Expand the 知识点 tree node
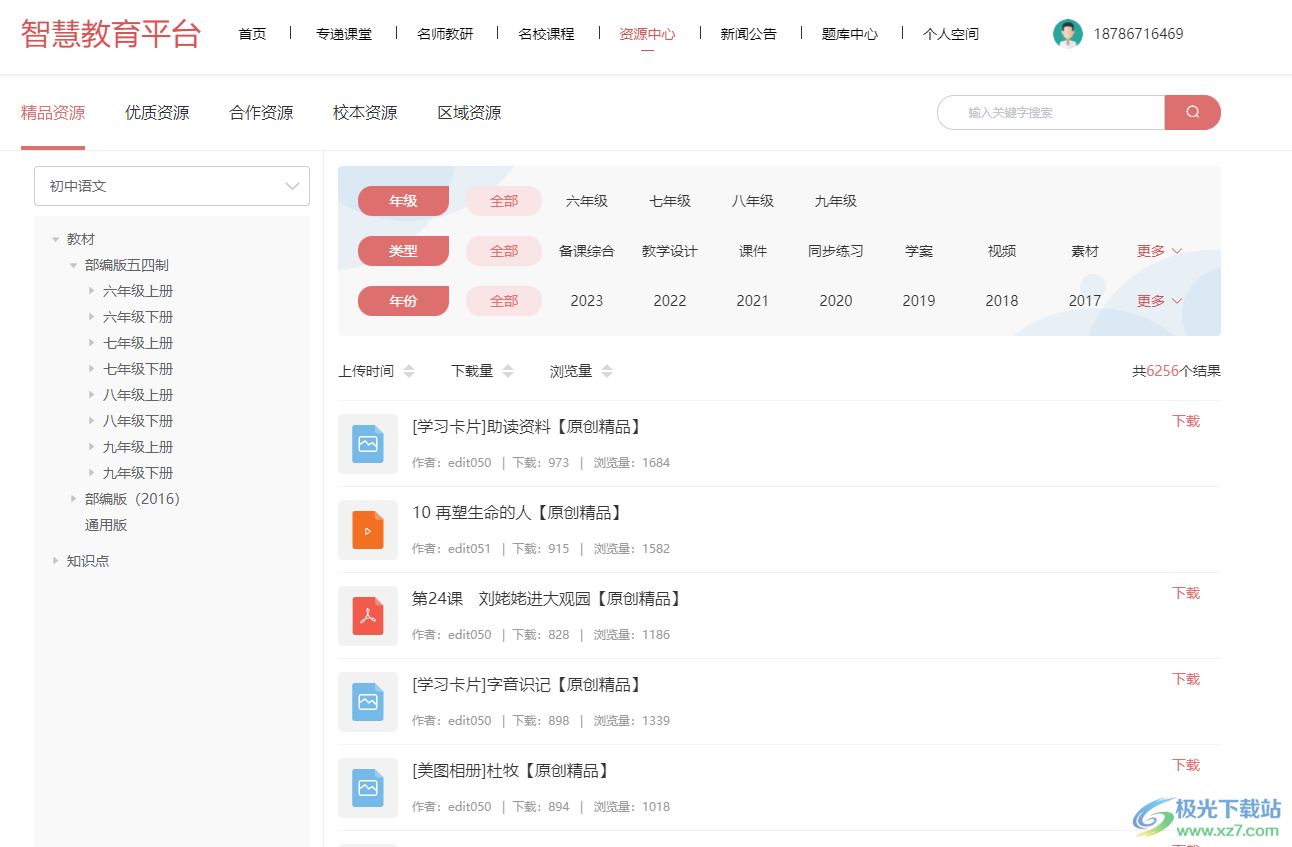 55,561
